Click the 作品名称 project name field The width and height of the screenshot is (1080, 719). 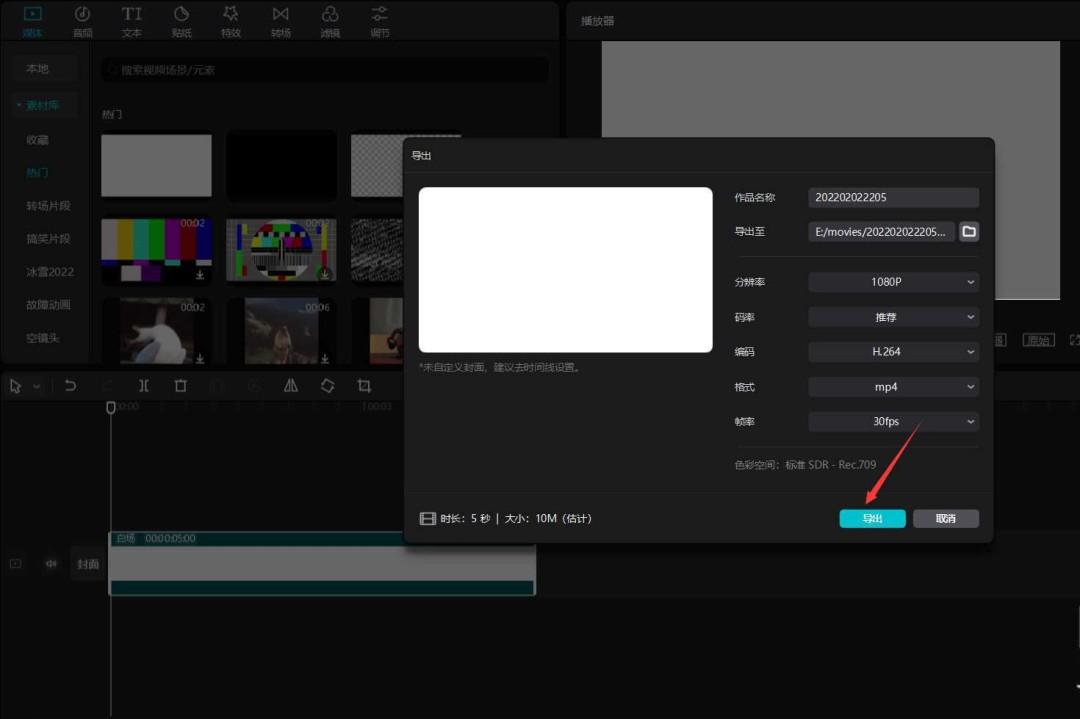[x=893, y=198]
